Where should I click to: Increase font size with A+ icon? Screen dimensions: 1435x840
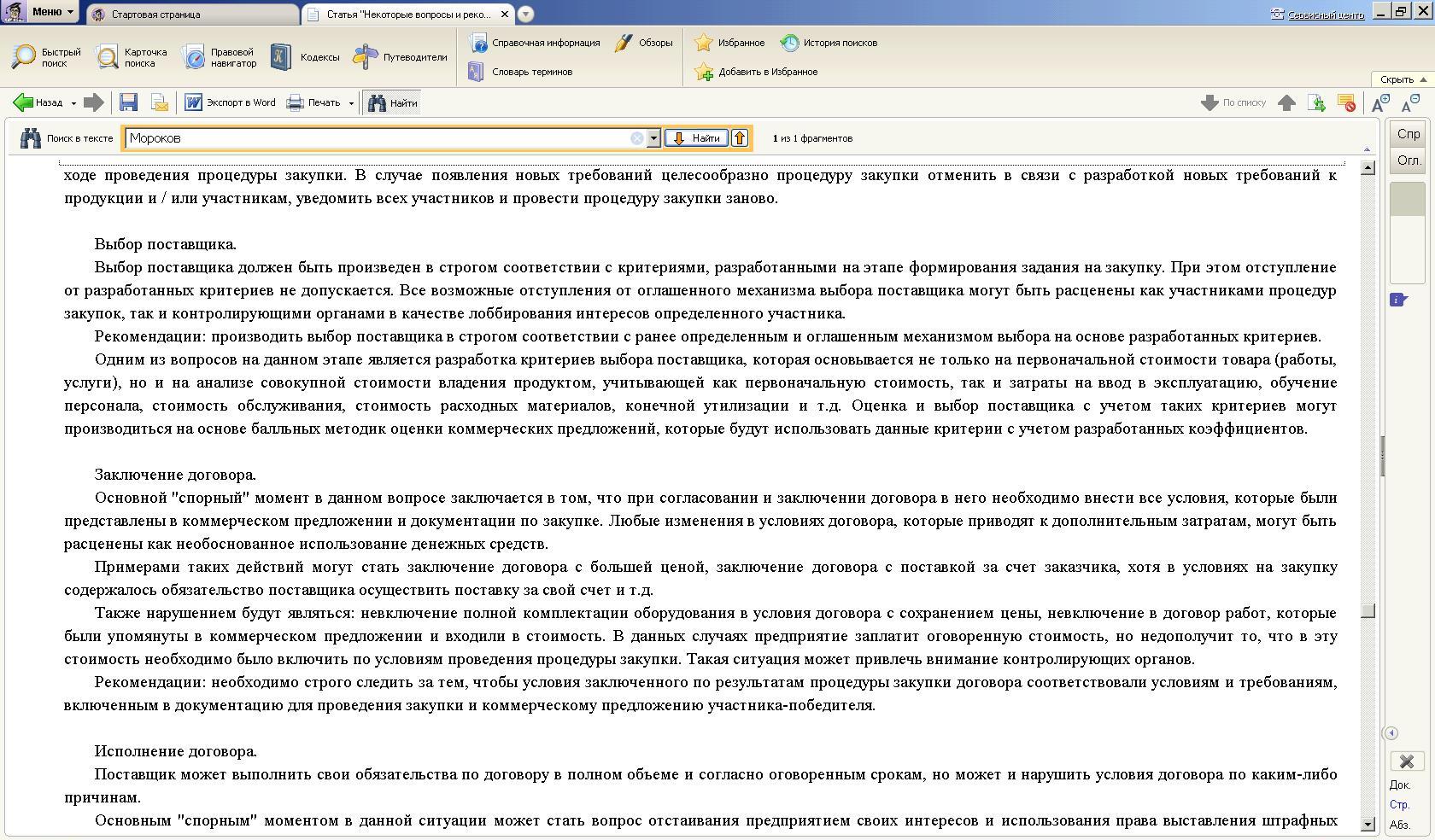[1379, 103]
